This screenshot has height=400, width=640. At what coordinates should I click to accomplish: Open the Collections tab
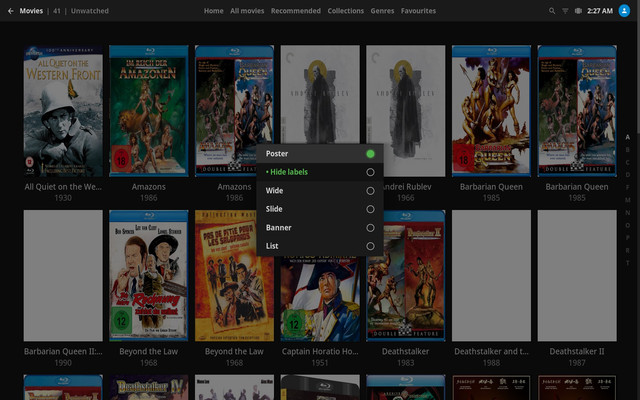pos(345,11)
